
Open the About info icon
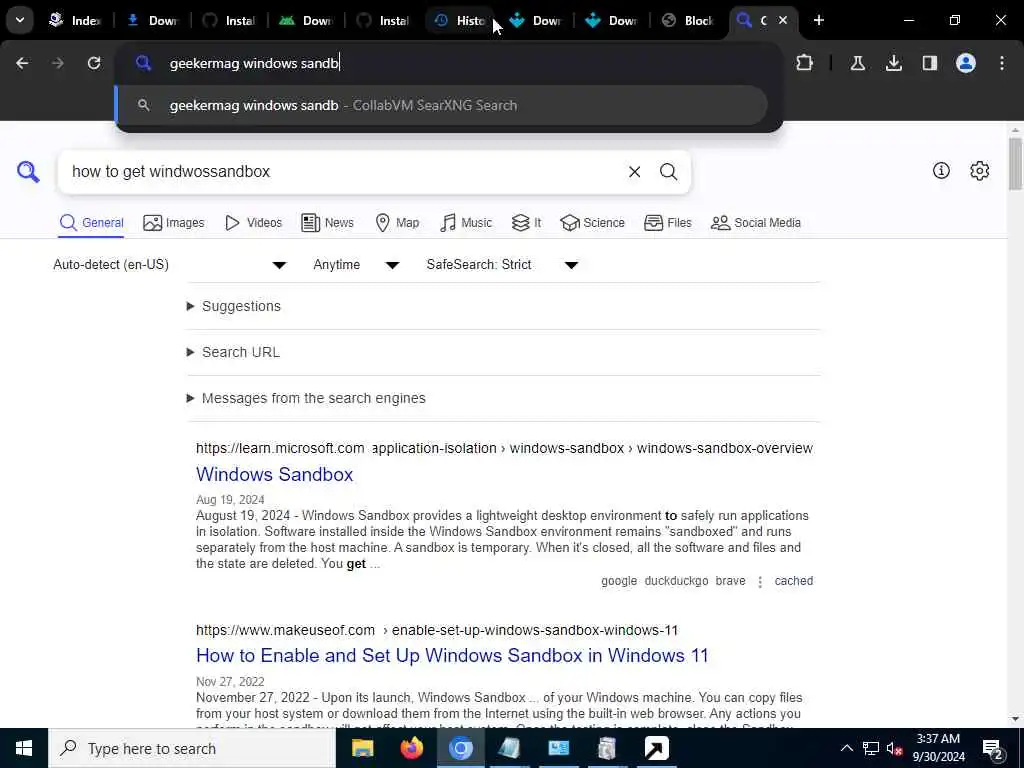click(x=941, y=171)
